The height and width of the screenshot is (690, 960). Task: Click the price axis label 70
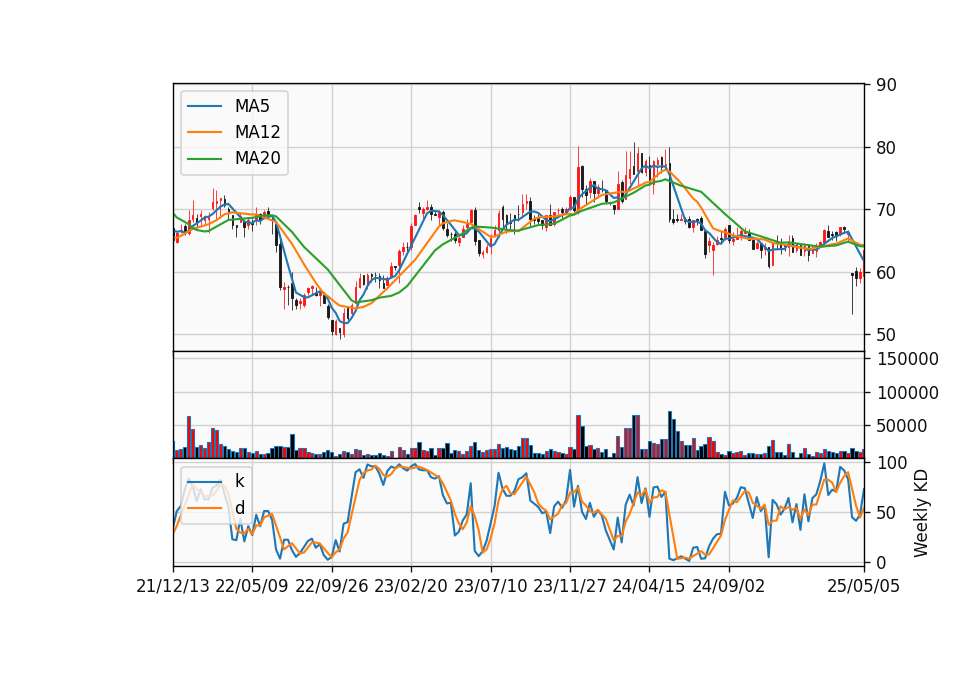[x=886, y=210]
